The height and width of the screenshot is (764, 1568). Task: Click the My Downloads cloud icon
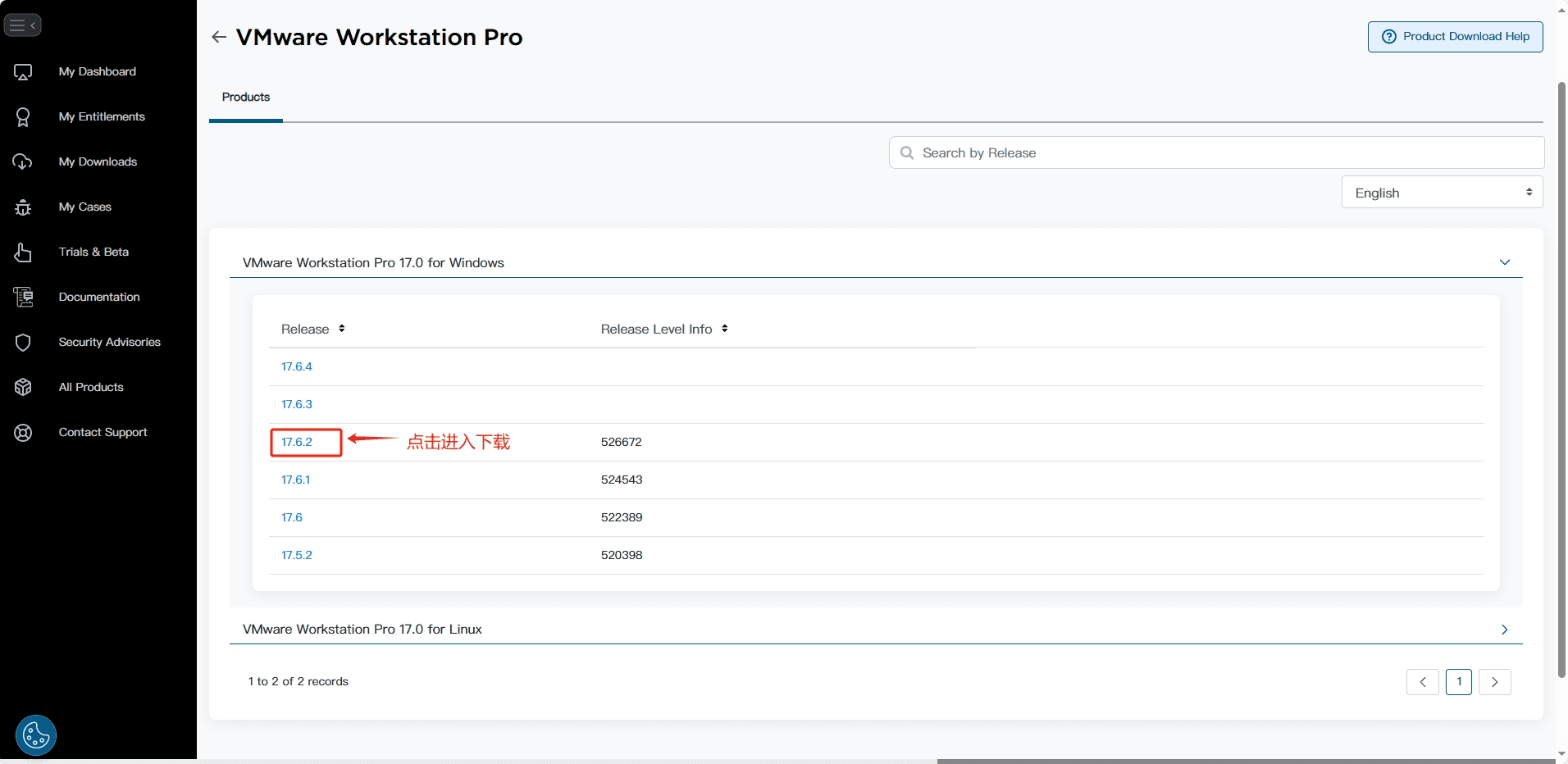coord(23,162)
